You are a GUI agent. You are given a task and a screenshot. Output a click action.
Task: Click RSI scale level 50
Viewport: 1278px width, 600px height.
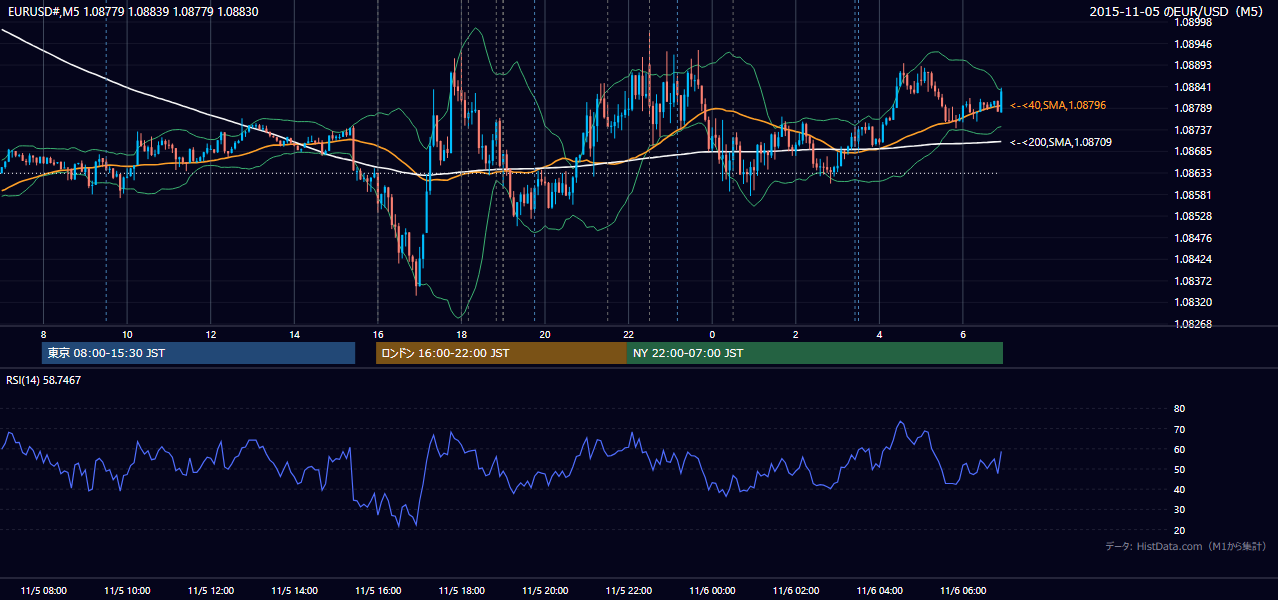pos(1179,469)
